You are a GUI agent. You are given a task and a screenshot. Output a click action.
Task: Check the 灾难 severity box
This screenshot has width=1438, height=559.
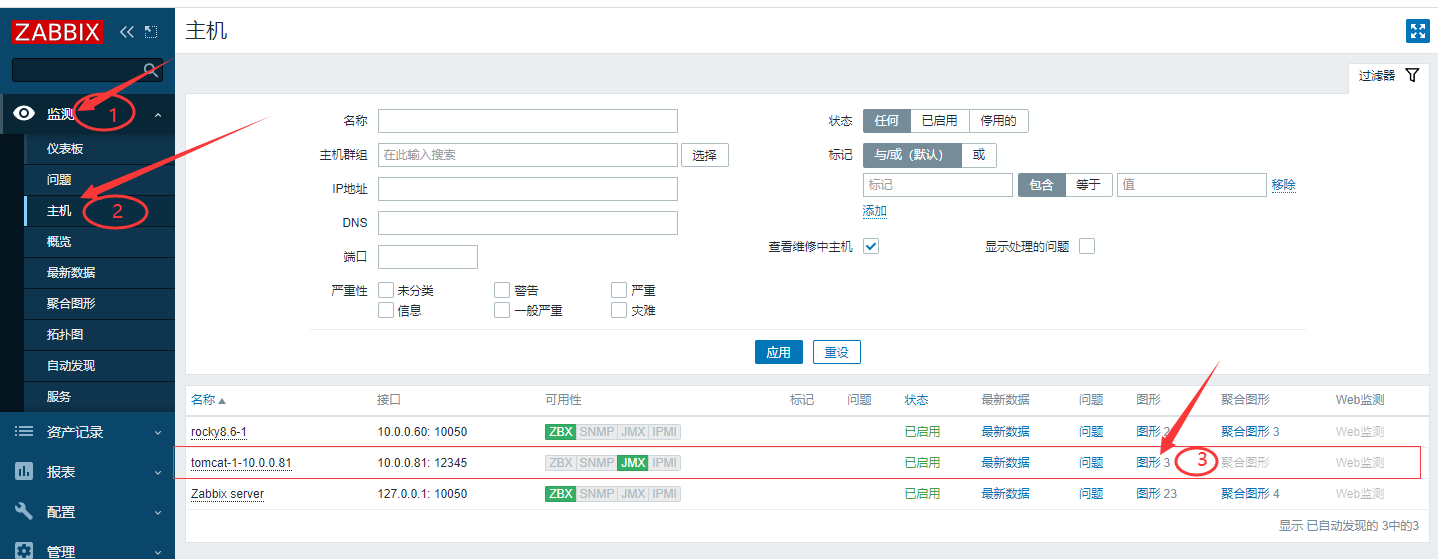(x=619, y=310)
